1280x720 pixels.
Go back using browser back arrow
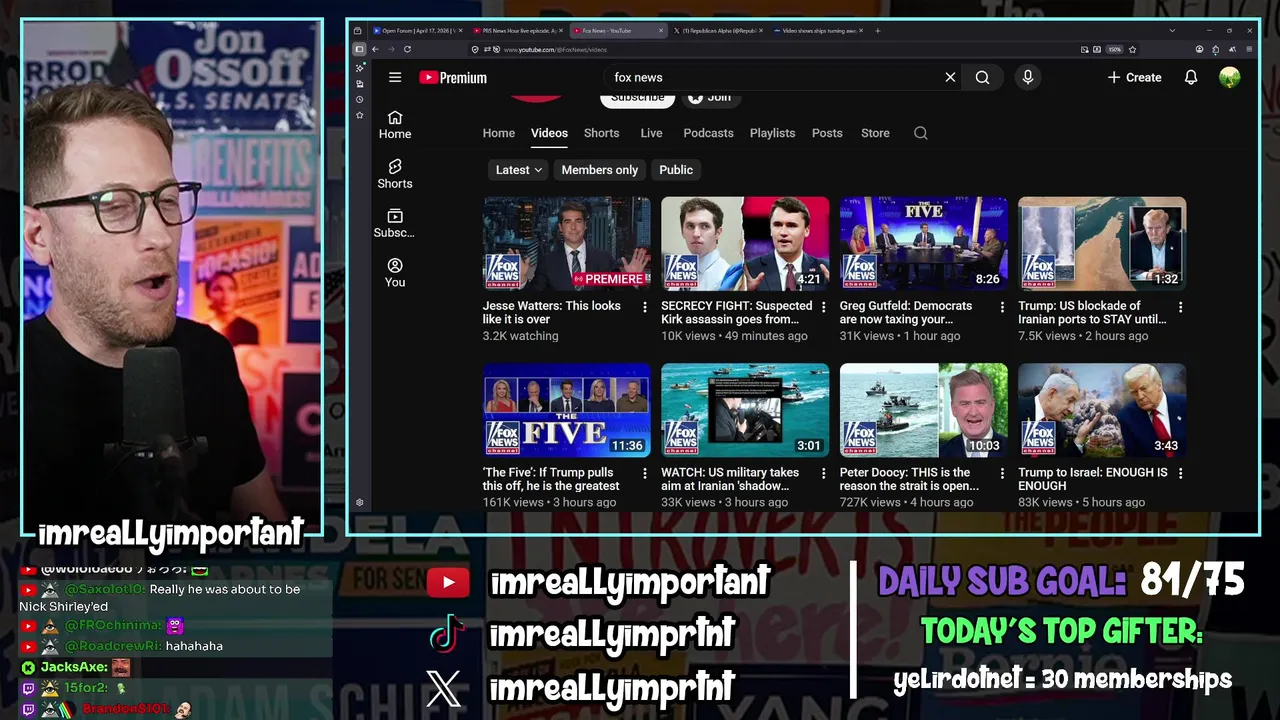[x=375, y=49]
